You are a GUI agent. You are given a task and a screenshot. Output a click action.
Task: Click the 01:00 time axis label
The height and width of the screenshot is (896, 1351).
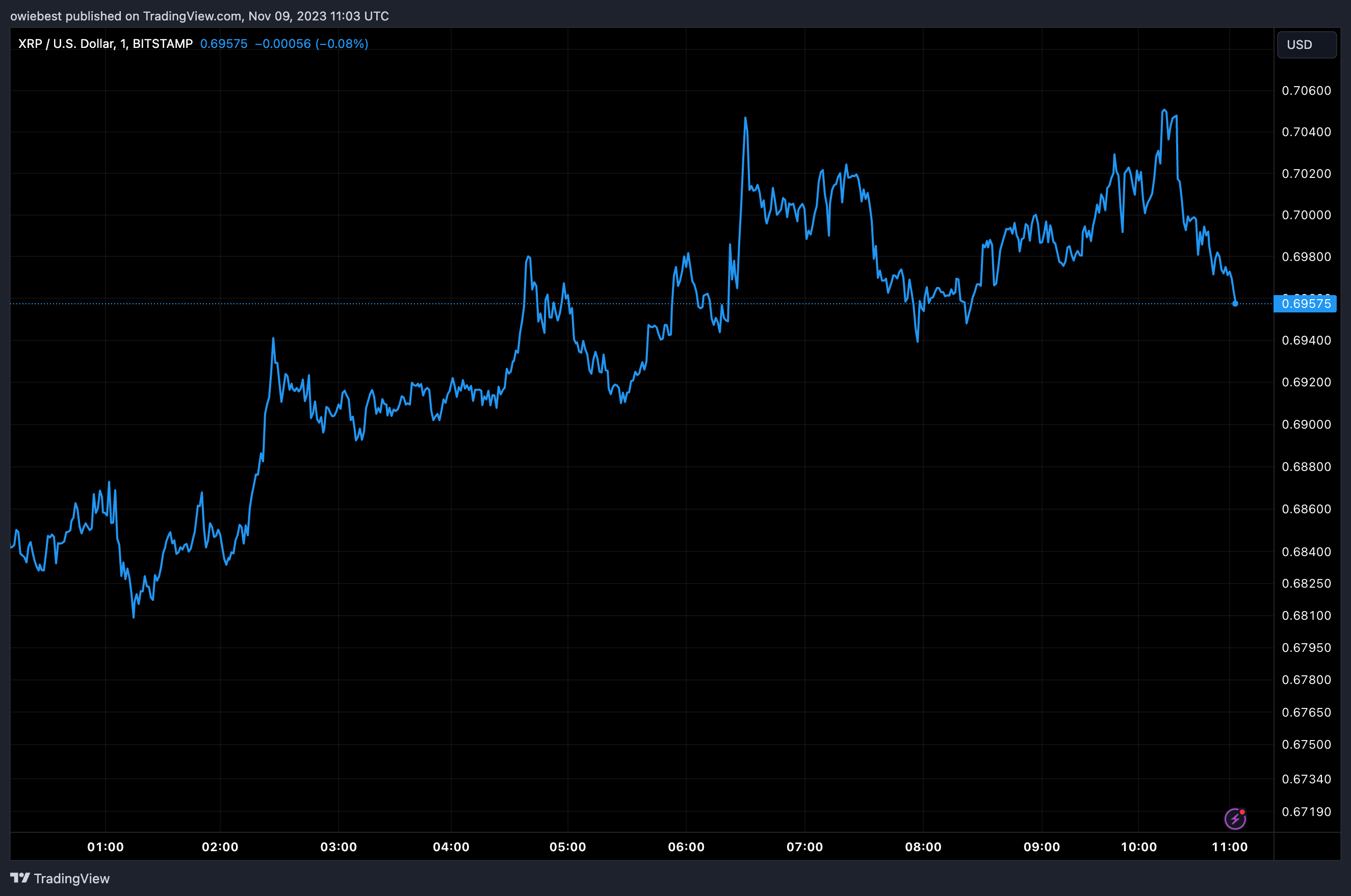click(x=105, y=847)
